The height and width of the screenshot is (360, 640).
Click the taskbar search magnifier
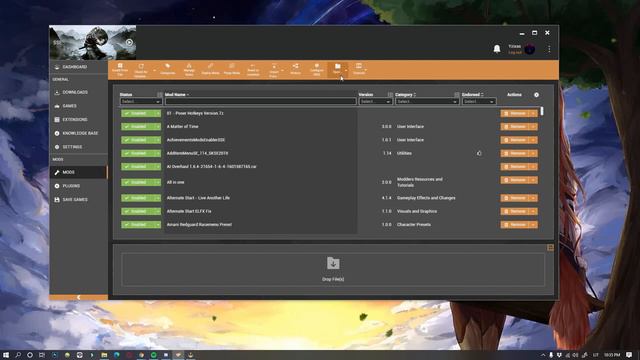(x=18, y=355)
